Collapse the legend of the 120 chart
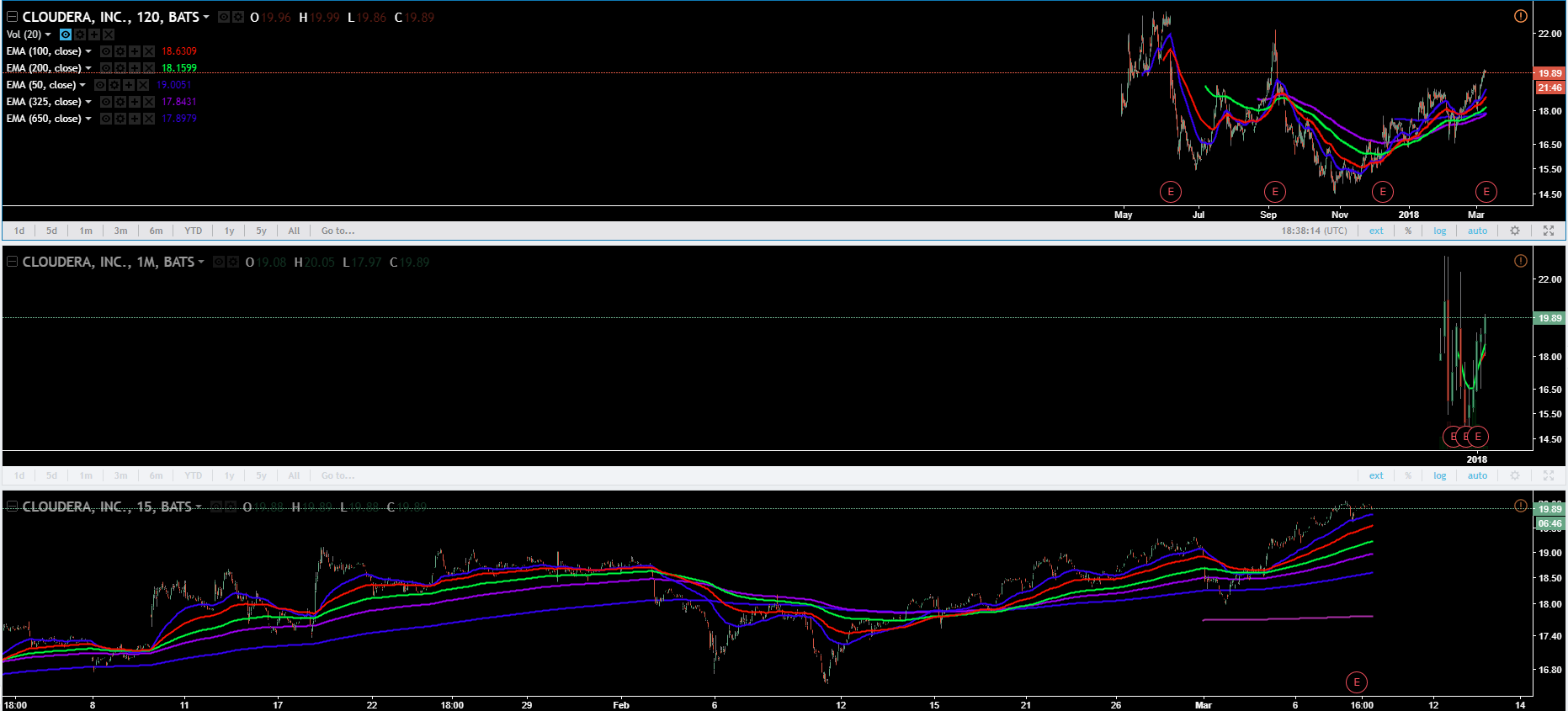The width and height of the screenshot is (1568, 711). pos(13,17)
